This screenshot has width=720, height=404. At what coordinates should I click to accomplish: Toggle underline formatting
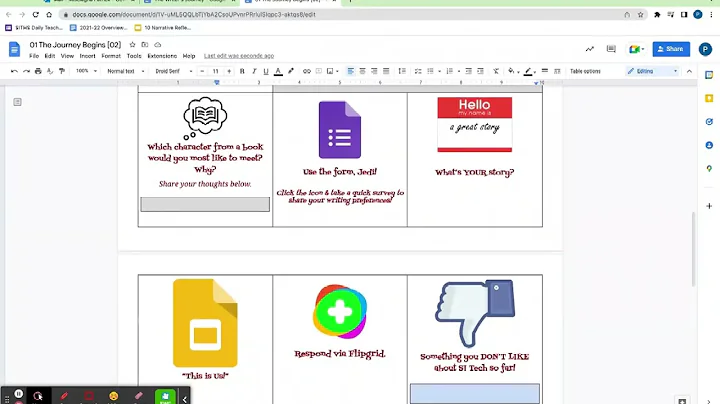(266, 71)
